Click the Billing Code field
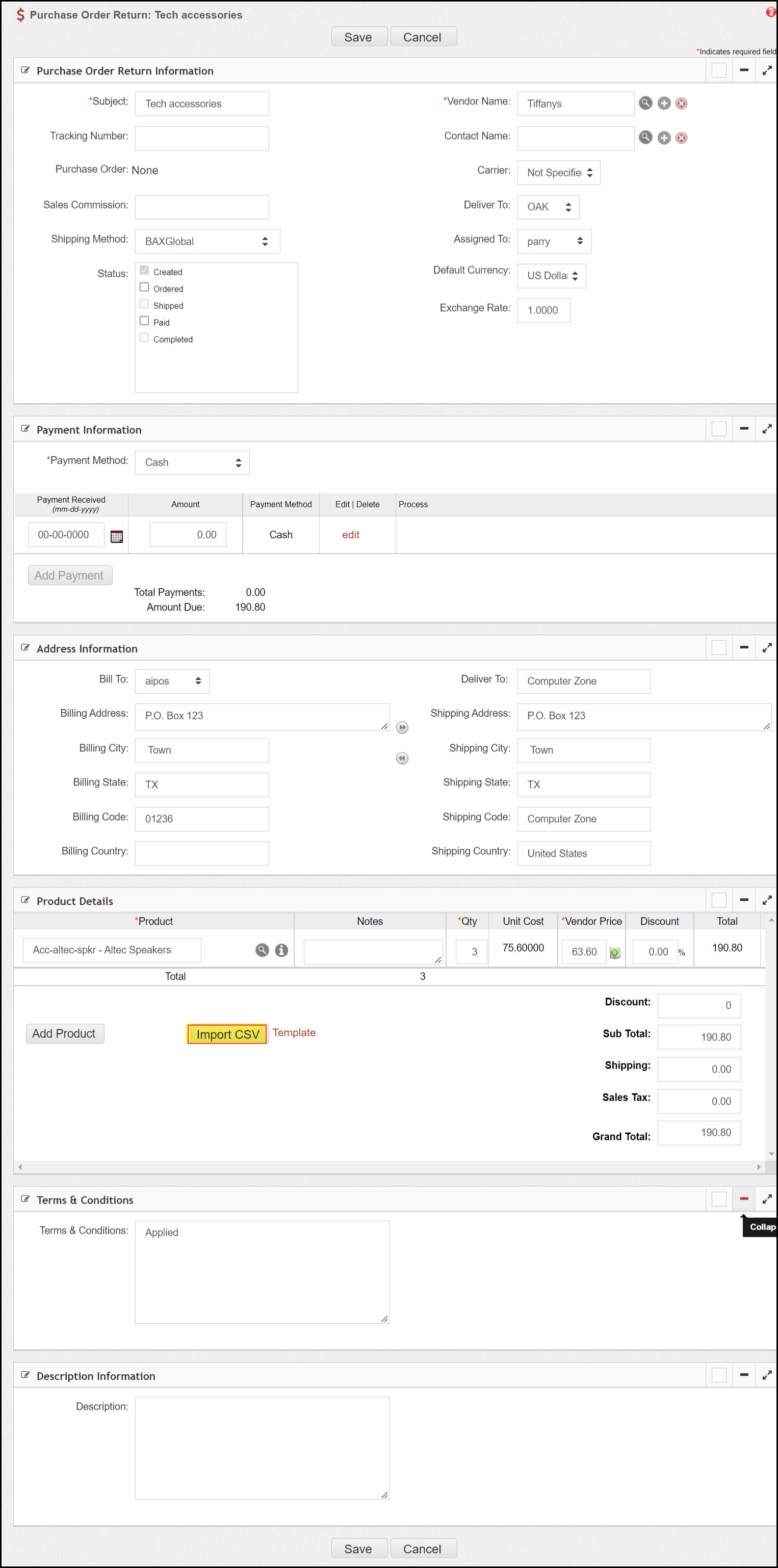This screenshot has height=1568, width=778. click(202, 819)
